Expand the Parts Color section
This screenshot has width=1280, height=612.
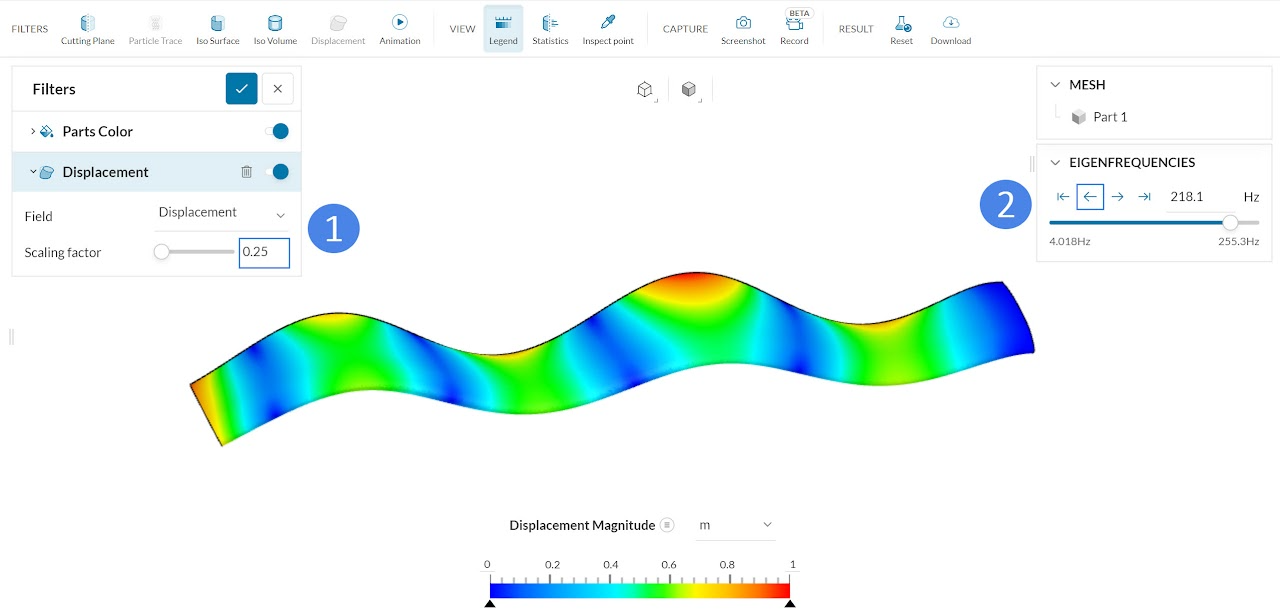(x=33, y=131)
